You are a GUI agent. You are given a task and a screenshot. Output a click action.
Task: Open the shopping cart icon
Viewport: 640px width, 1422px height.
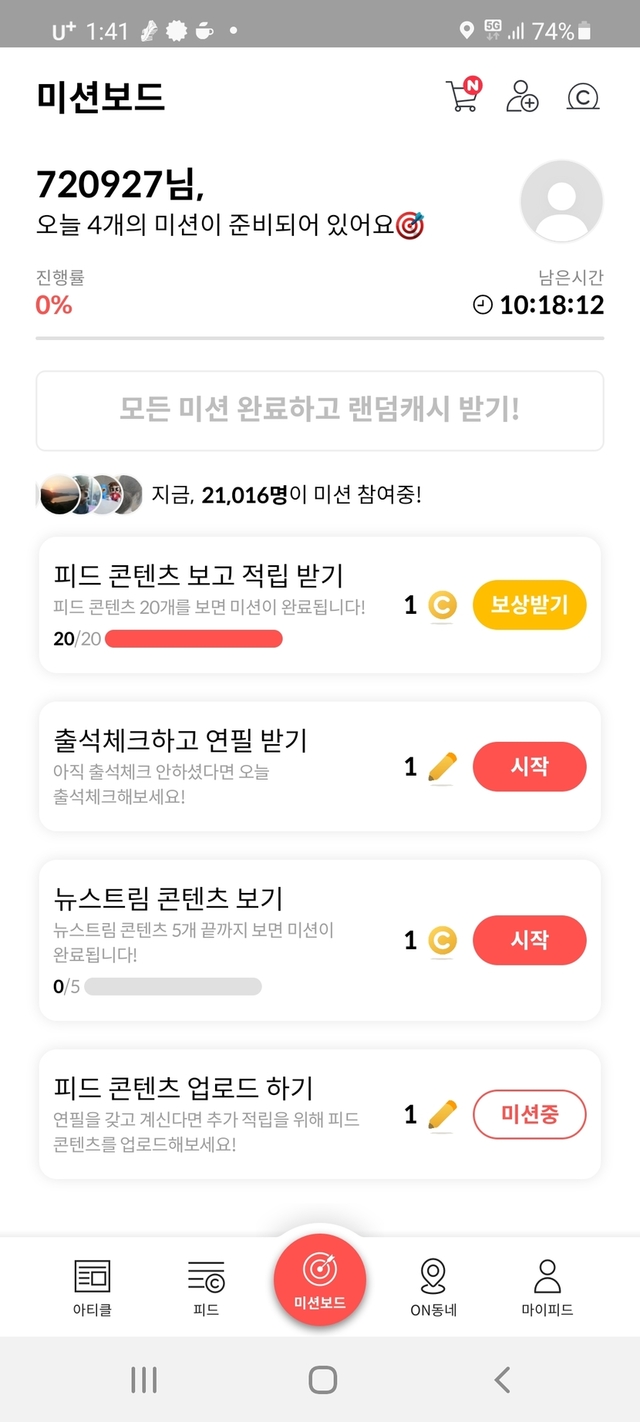[x=462, y=95]
